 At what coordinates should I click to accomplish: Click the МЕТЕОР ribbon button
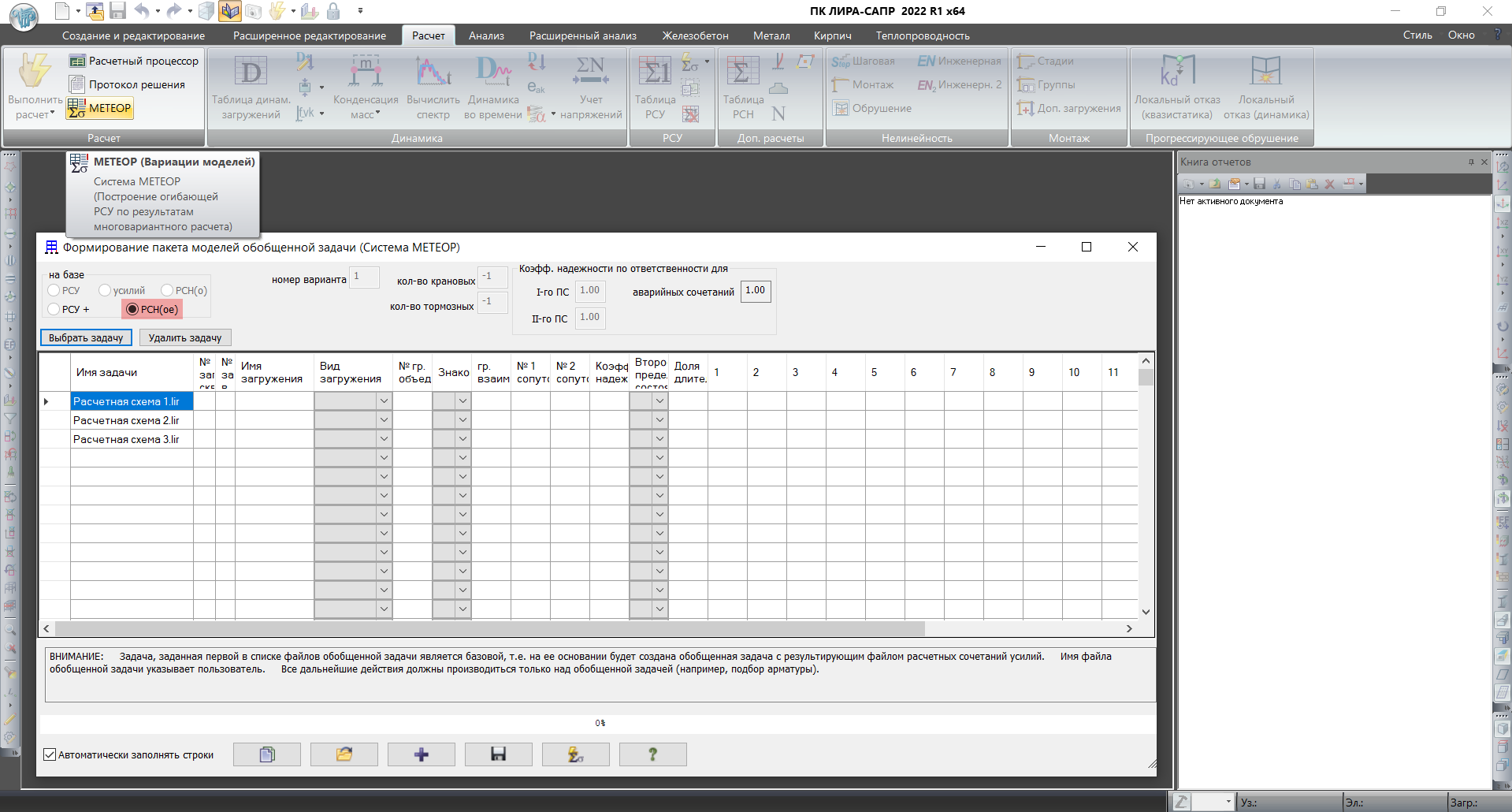pyautogui.click(x=100, y=108)
